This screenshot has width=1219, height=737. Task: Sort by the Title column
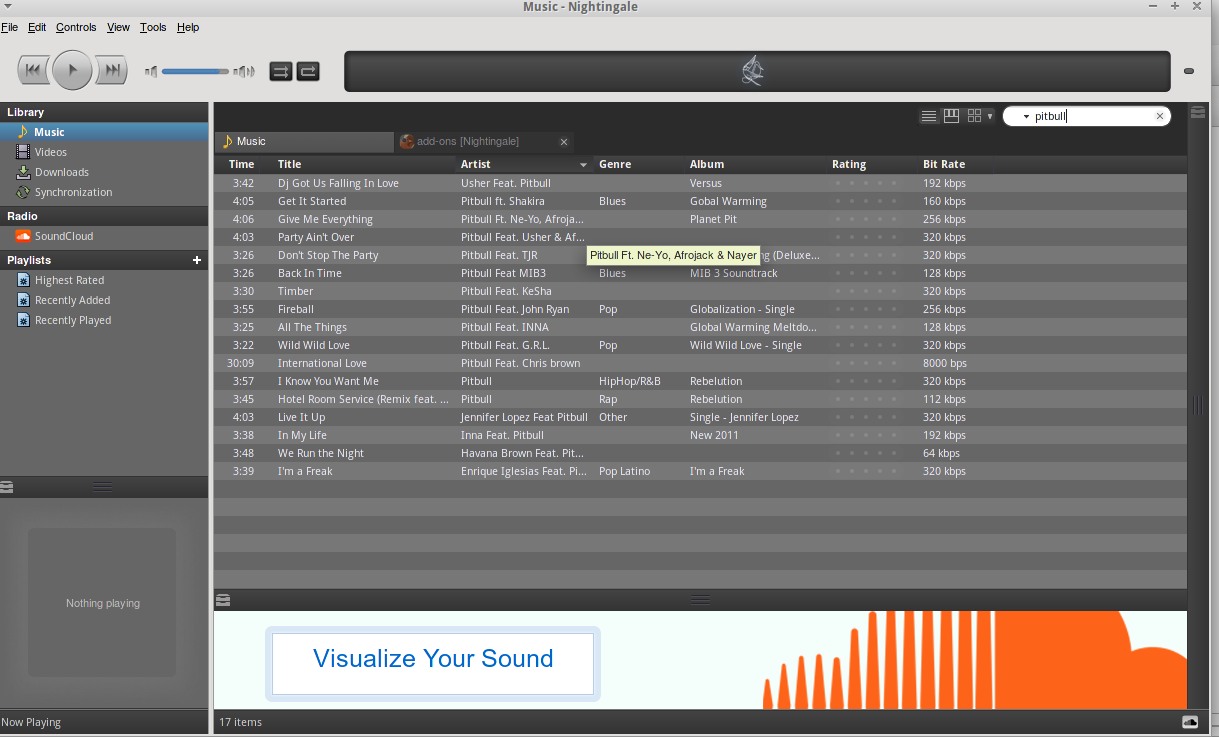coord(364,164)
